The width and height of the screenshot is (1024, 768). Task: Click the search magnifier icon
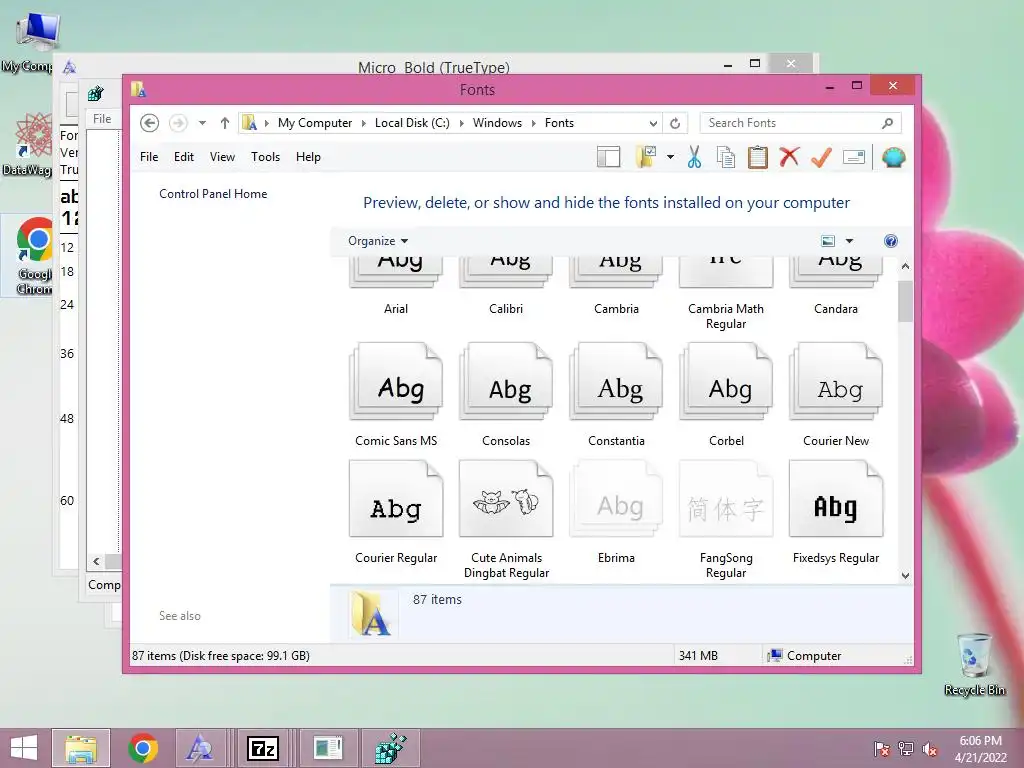coord(888,123)
